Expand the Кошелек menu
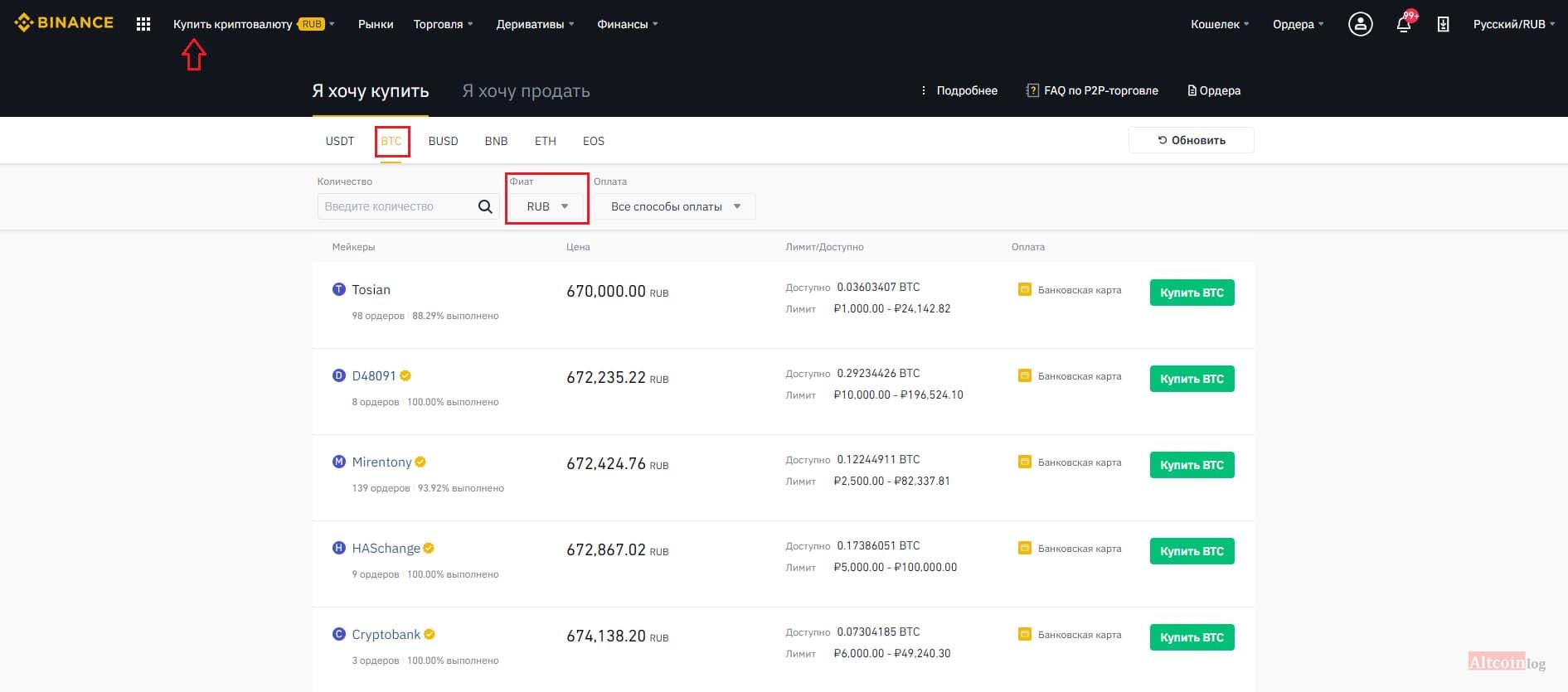This screenshot has width=1568, height=692. pyautogui.click(x=1220, y=24)
